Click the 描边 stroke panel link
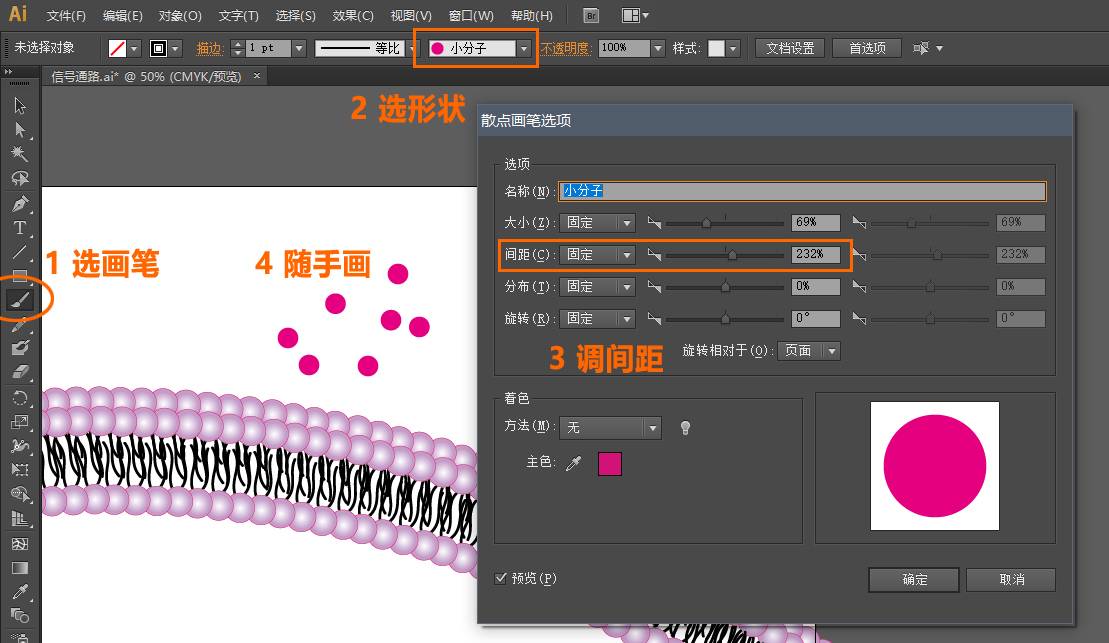The width and height of the screenshot is (1109, 643). [x=209, y=48]
